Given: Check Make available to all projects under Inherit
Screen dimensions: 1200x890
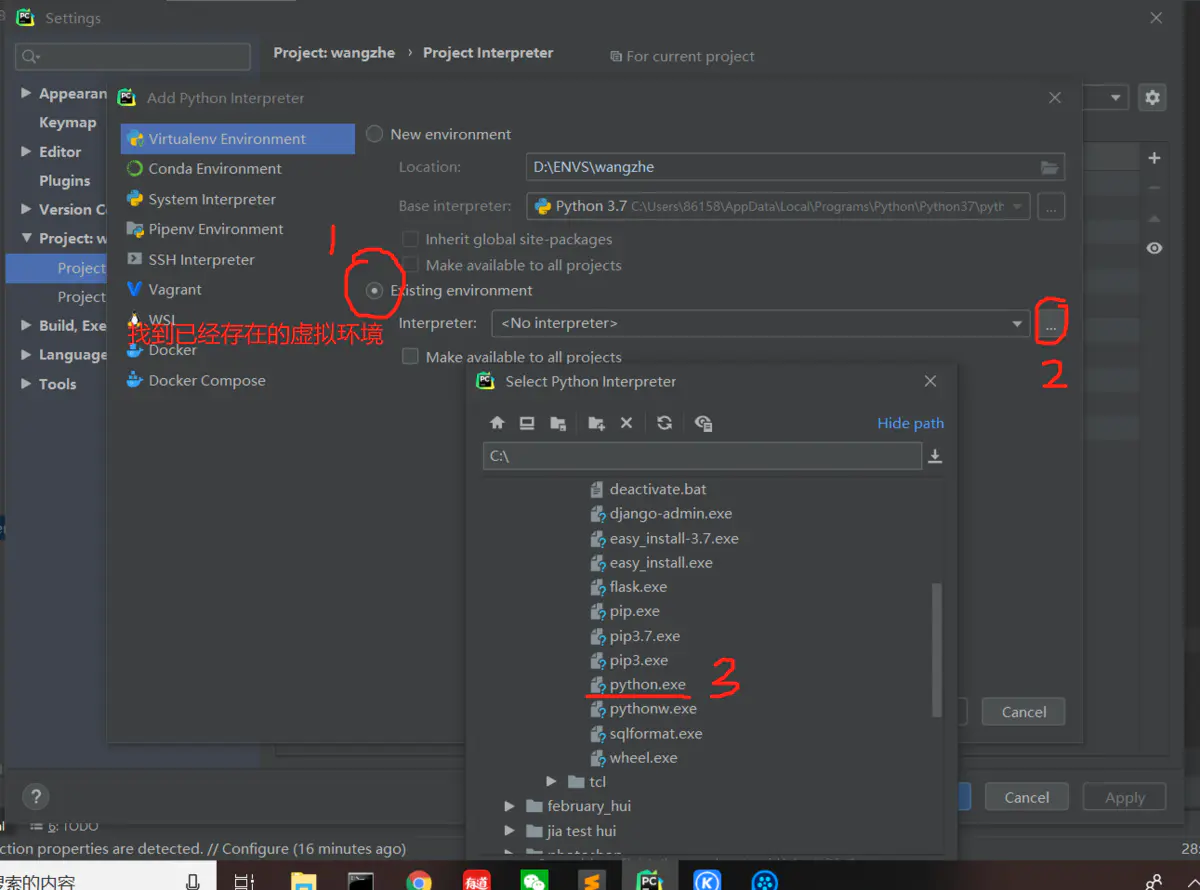Looking at the screenshot, I should tap(409, 265).
